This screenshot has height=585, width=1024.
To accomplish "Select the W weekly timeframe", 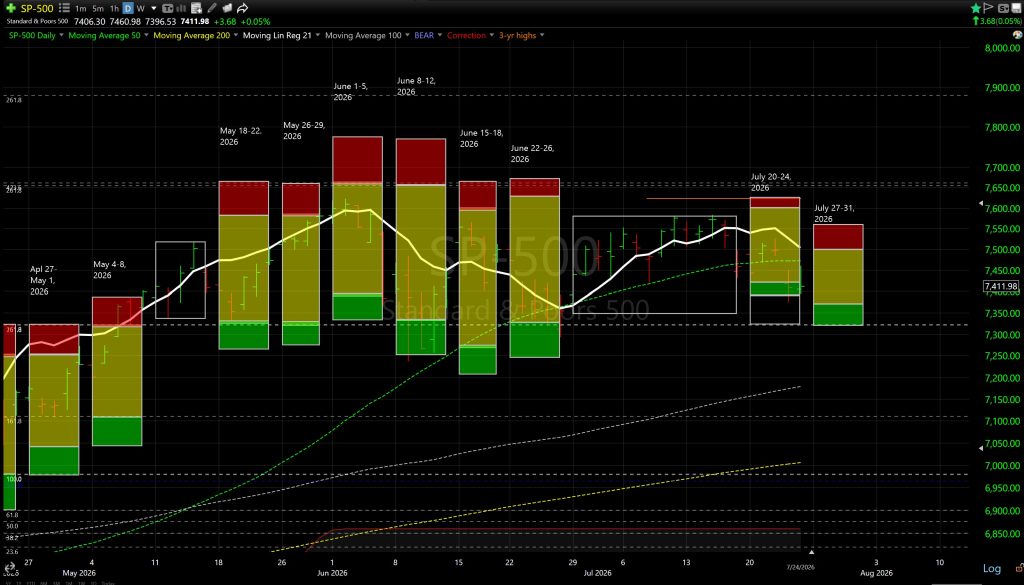I will pos(140,8).
